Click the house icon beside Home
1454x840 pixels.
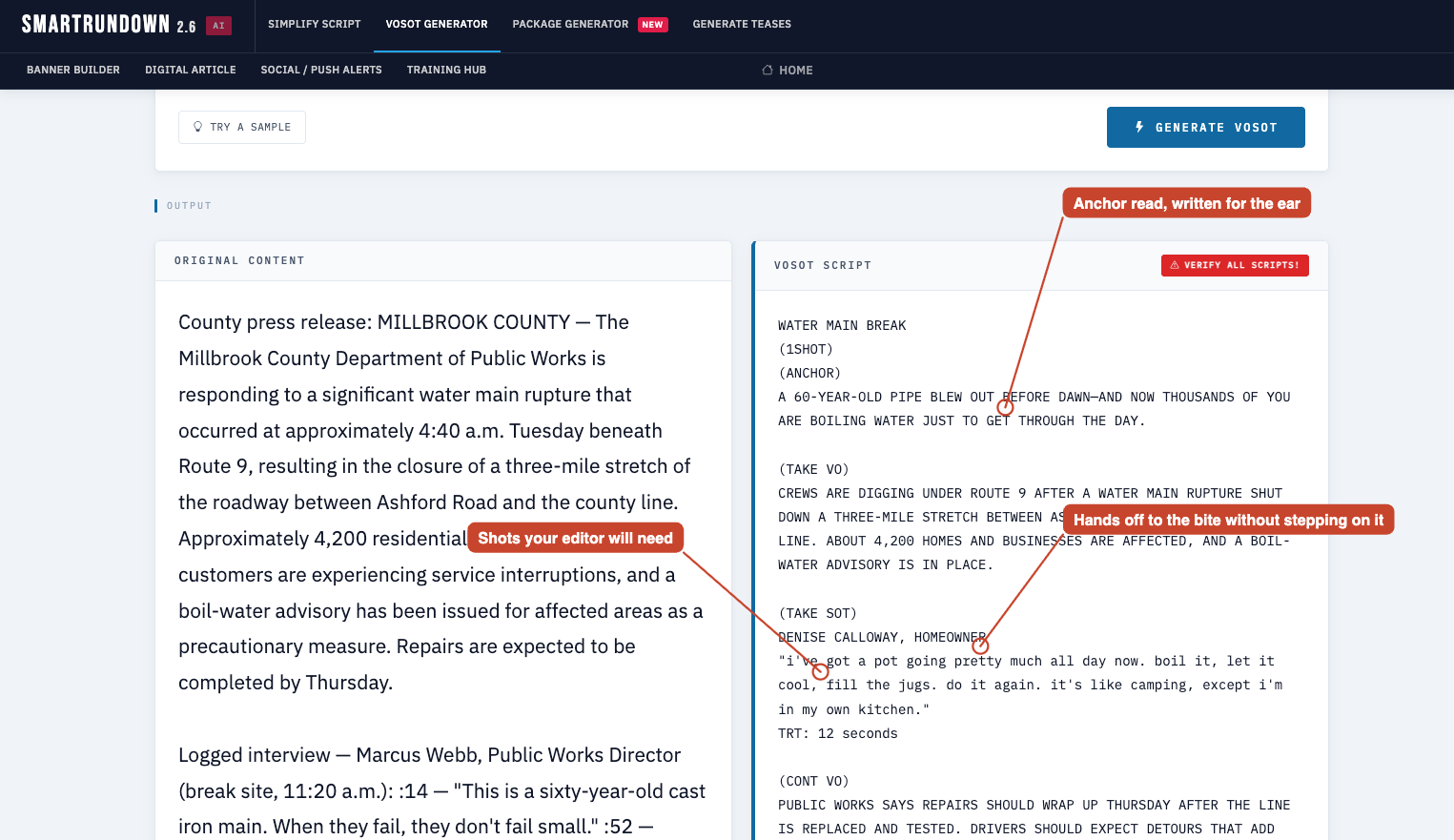click(x=768, y=71)
